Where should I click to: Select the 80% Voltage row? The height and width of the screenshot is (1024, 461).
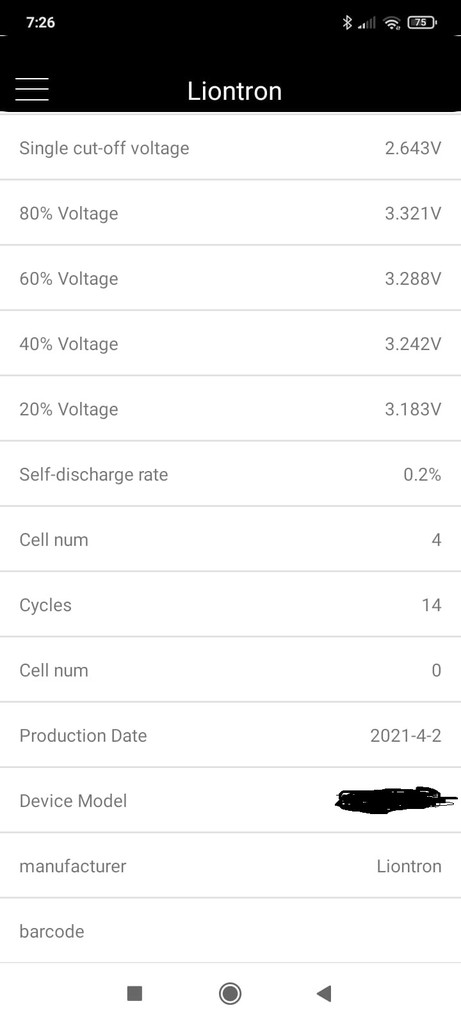click(x=230, y=213)
